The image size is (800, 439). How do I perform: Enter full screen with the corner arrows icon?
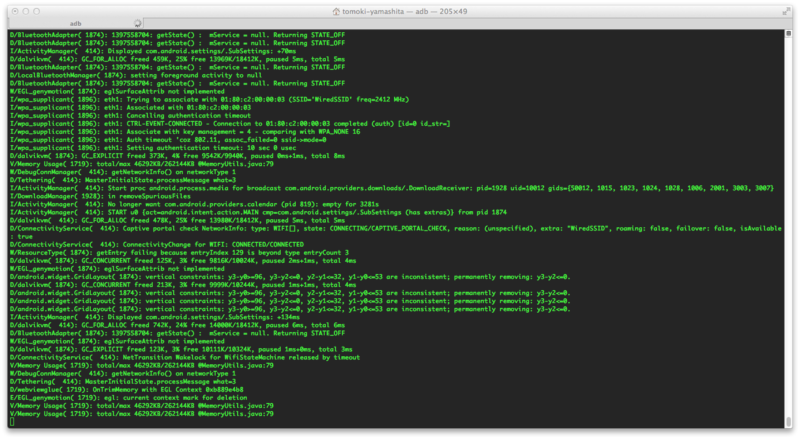[786, 11]
